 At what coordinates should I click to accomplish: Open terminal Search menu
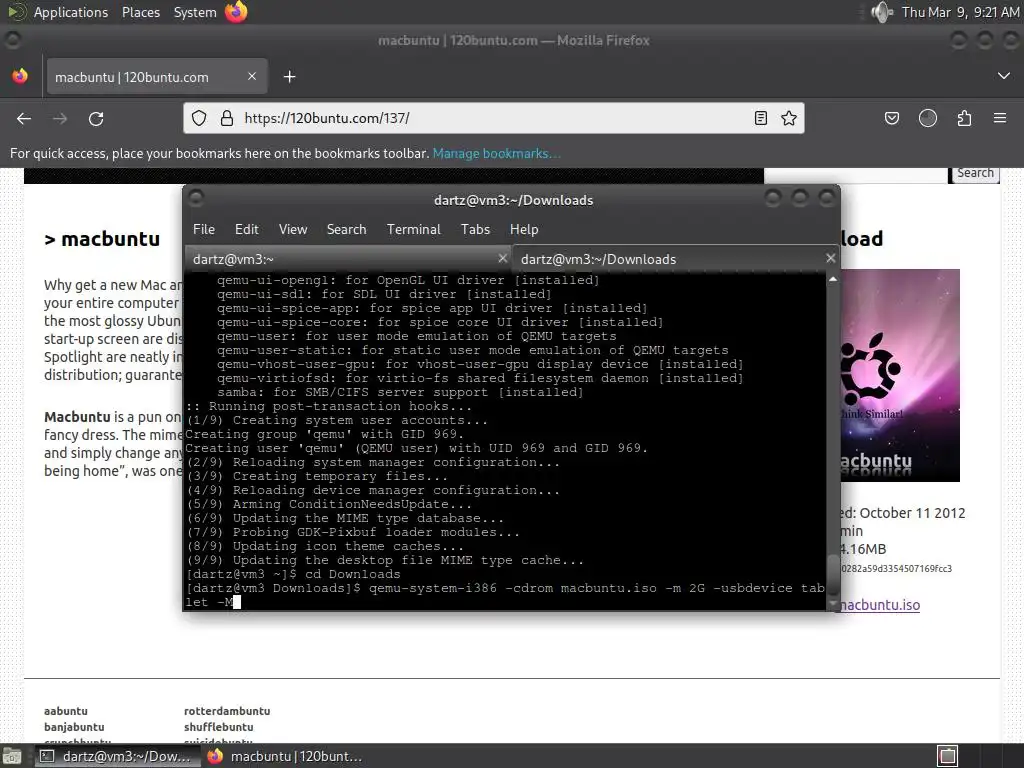346,229
